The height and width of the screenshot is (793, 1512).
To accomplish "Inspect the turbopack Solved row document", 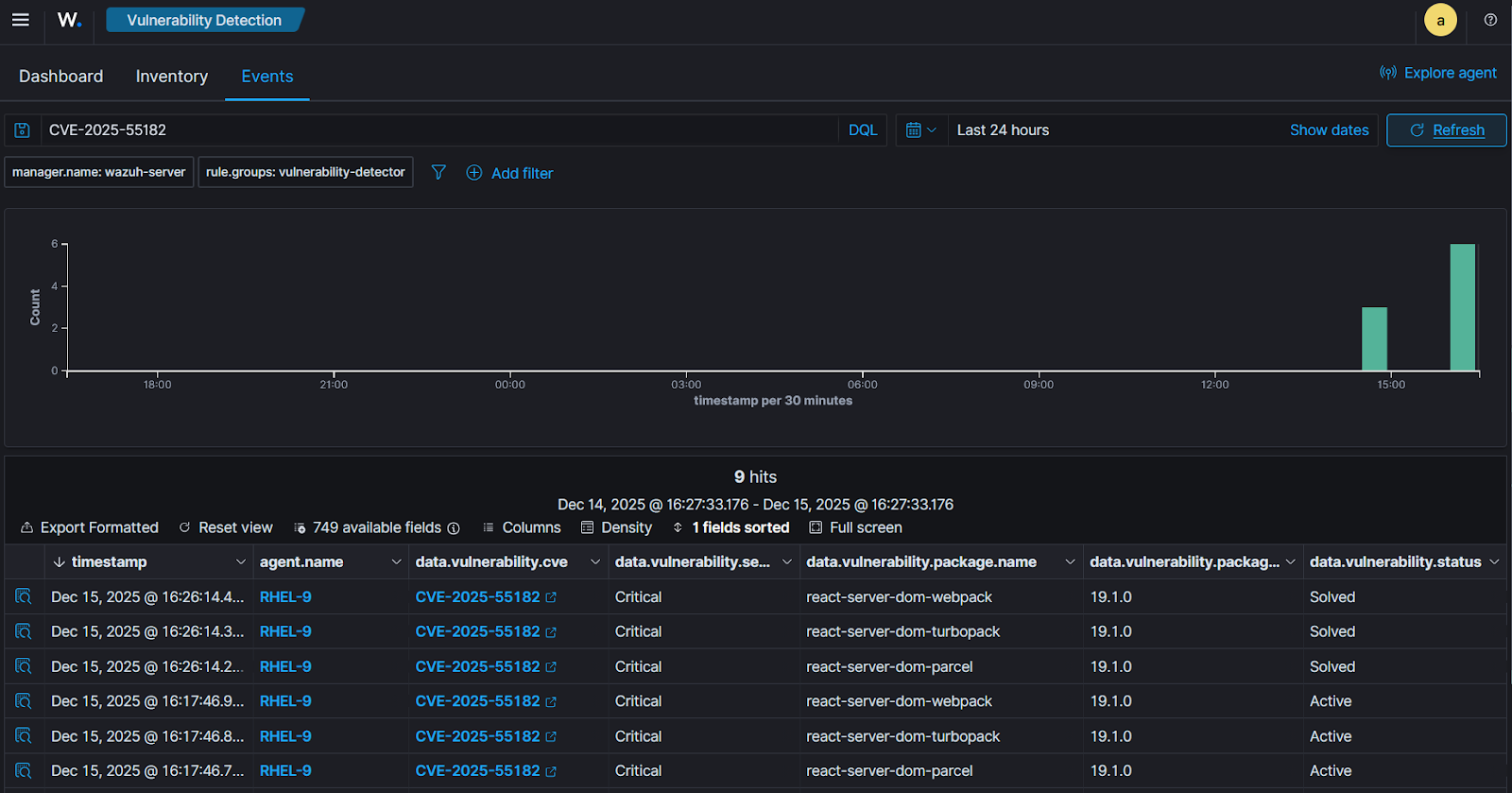I will [24, 631].
